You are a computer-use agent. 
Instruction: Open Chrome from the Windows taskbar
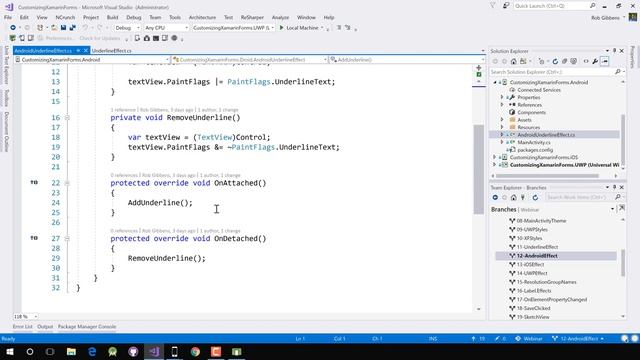(x=195, y=351)
